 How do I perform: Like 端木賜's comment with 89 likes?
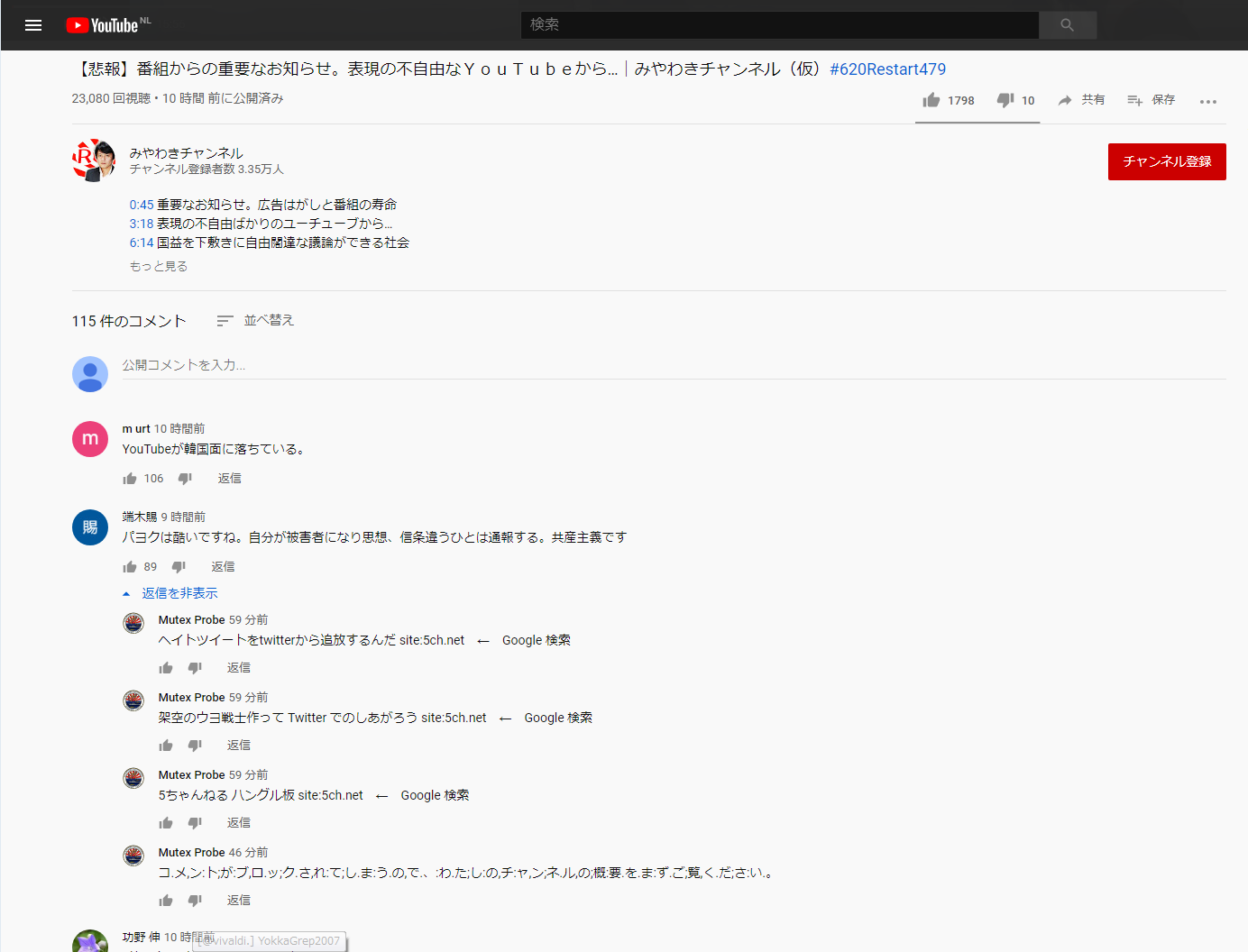click(x=130, y=567)
